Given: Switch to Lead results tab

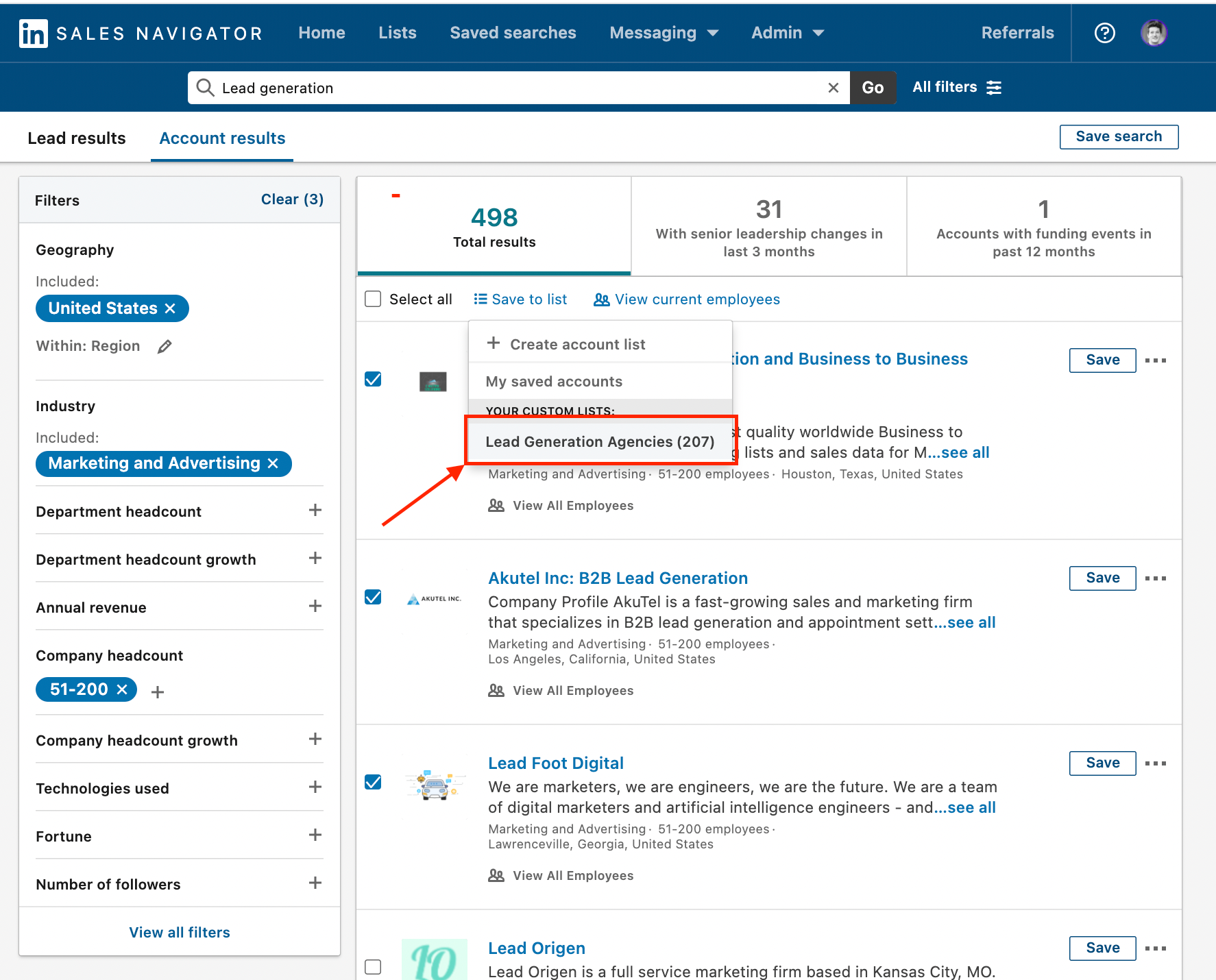Looking at the screenshot, I should [x=77, y=138].
